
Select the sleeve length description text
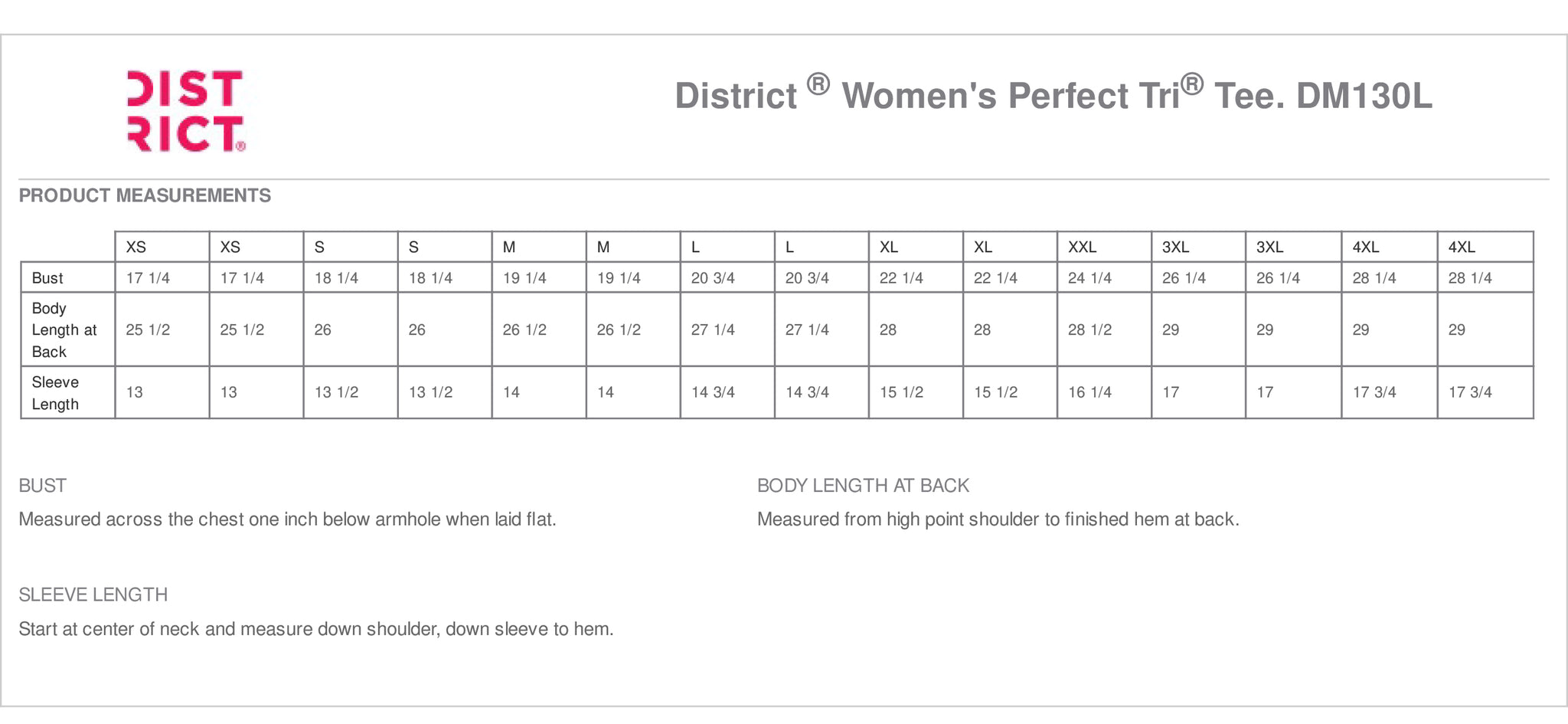(316, 629)
